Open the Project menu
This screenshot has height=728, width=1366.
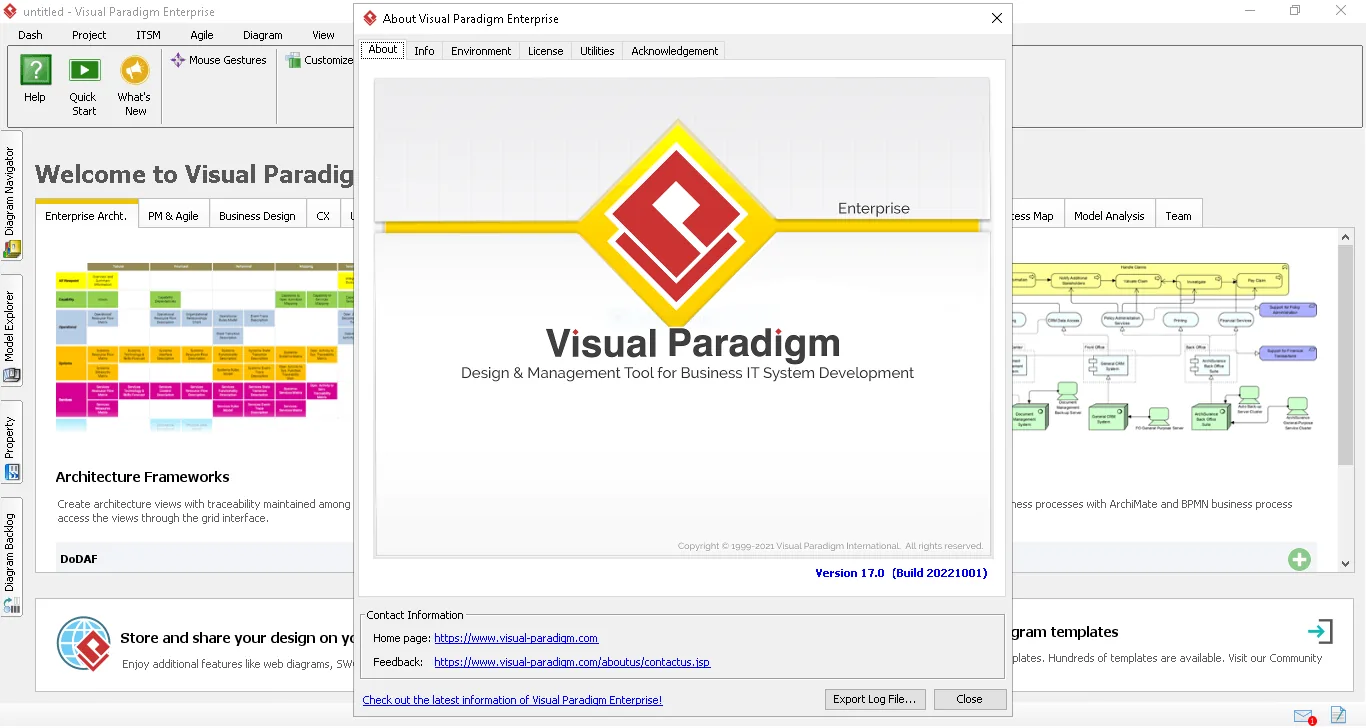pyautogui.click(x=89, y=35)
